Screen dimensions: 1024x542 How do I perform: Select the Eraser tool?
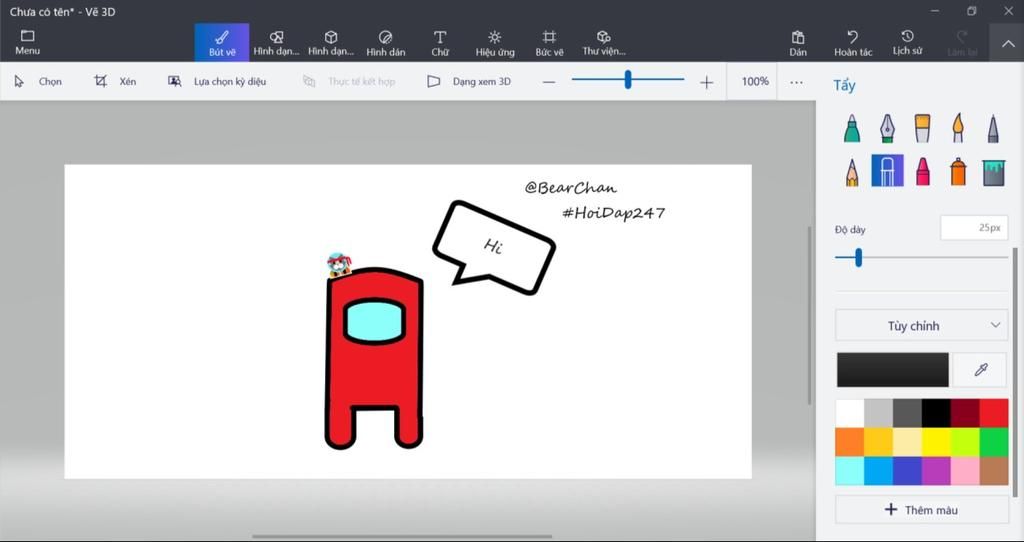point(888,171)
